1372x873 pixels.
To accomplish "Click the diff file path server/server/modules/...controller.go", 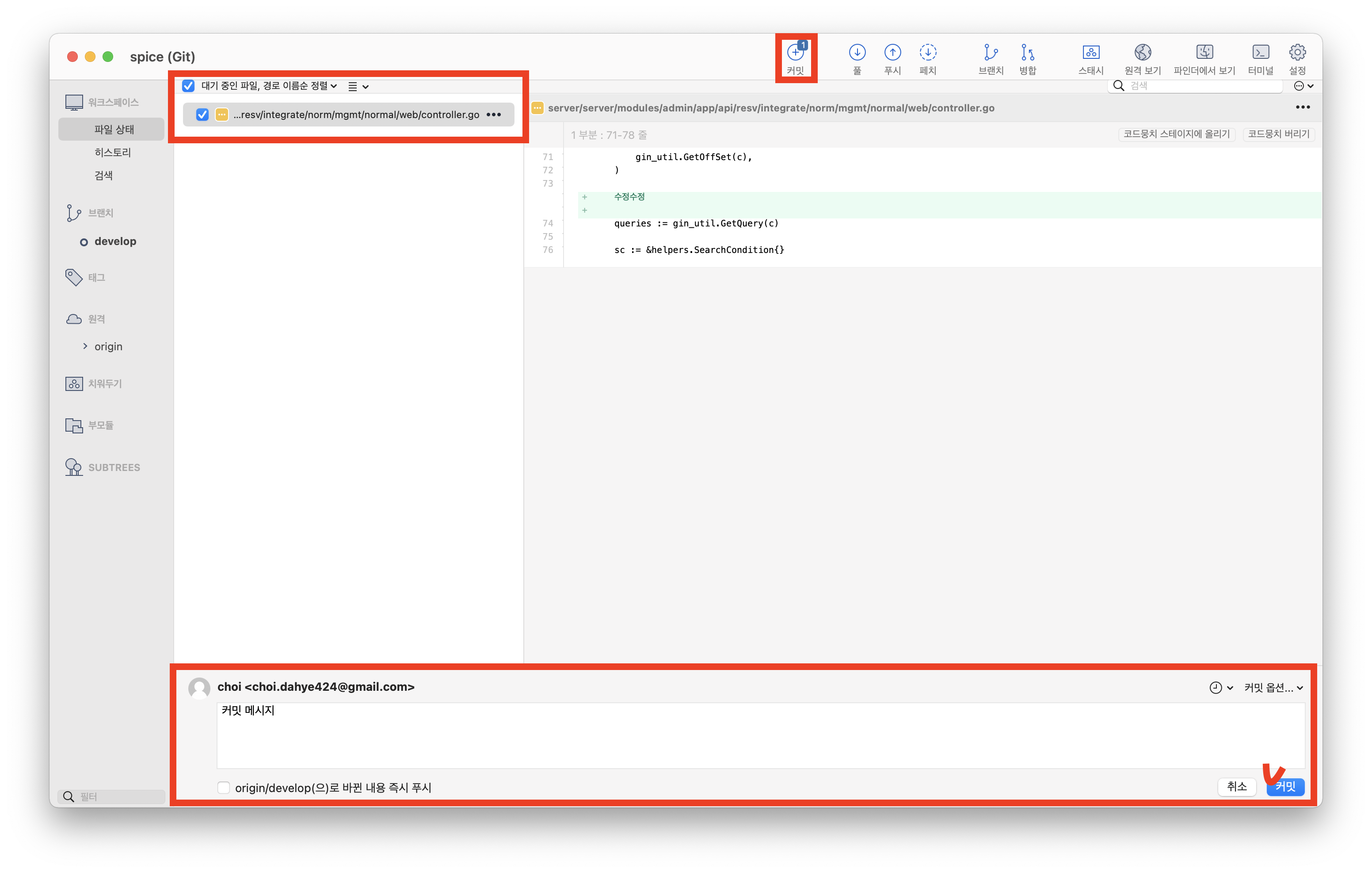I will (x=771, y=108).
